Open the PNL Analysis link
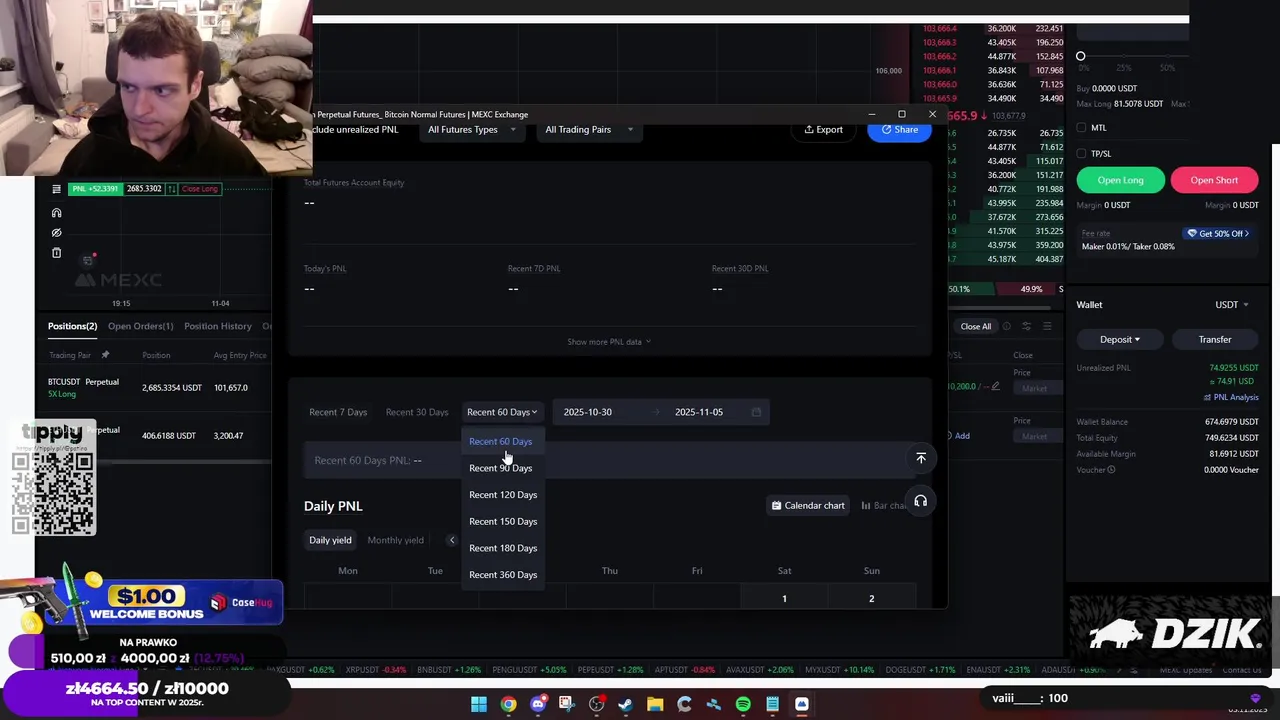The image size is (1280, 720). (1231, 397)
